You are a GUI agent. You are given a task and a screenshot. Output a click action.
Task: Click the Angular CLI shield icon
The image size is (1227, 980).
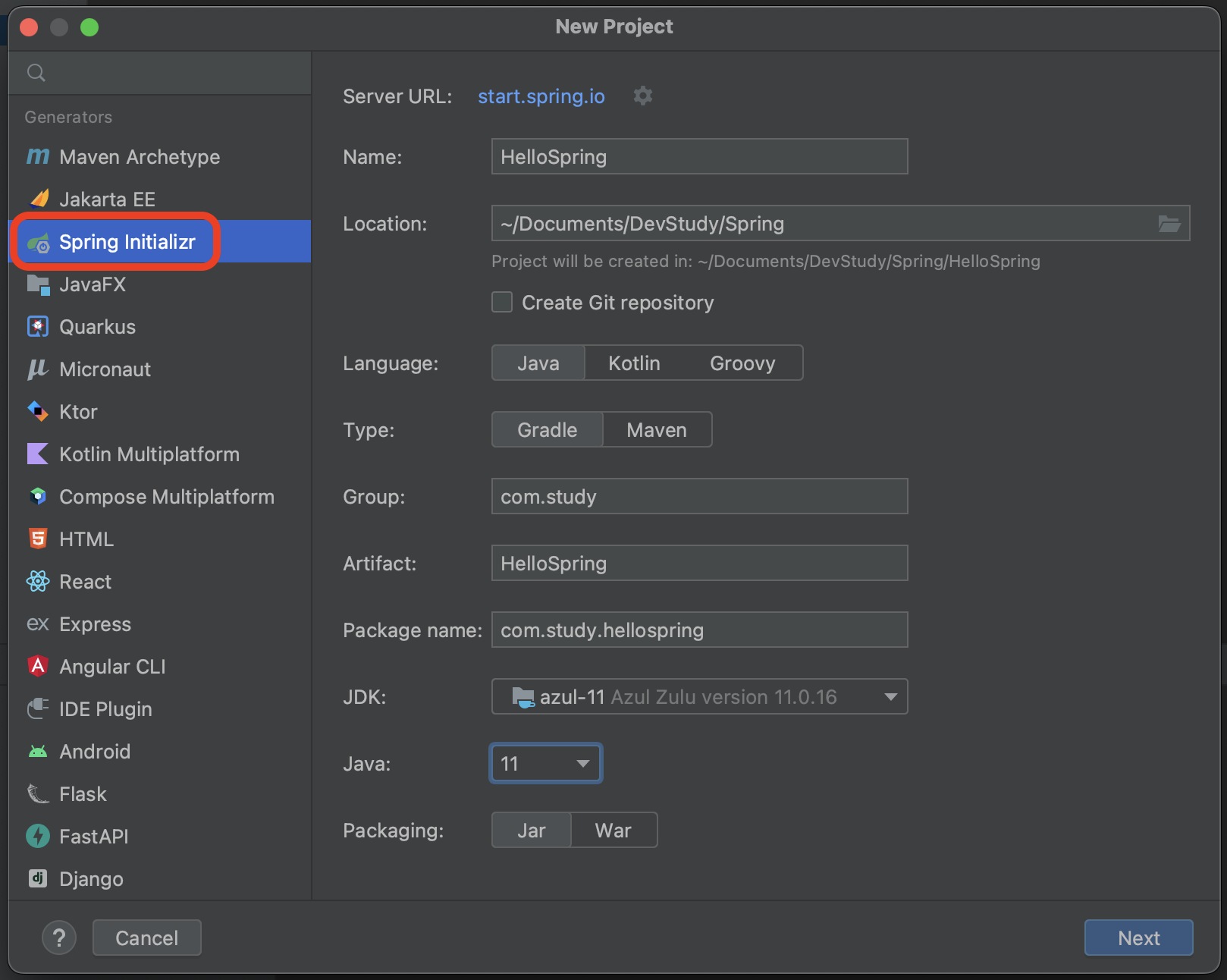pos(38,667)
